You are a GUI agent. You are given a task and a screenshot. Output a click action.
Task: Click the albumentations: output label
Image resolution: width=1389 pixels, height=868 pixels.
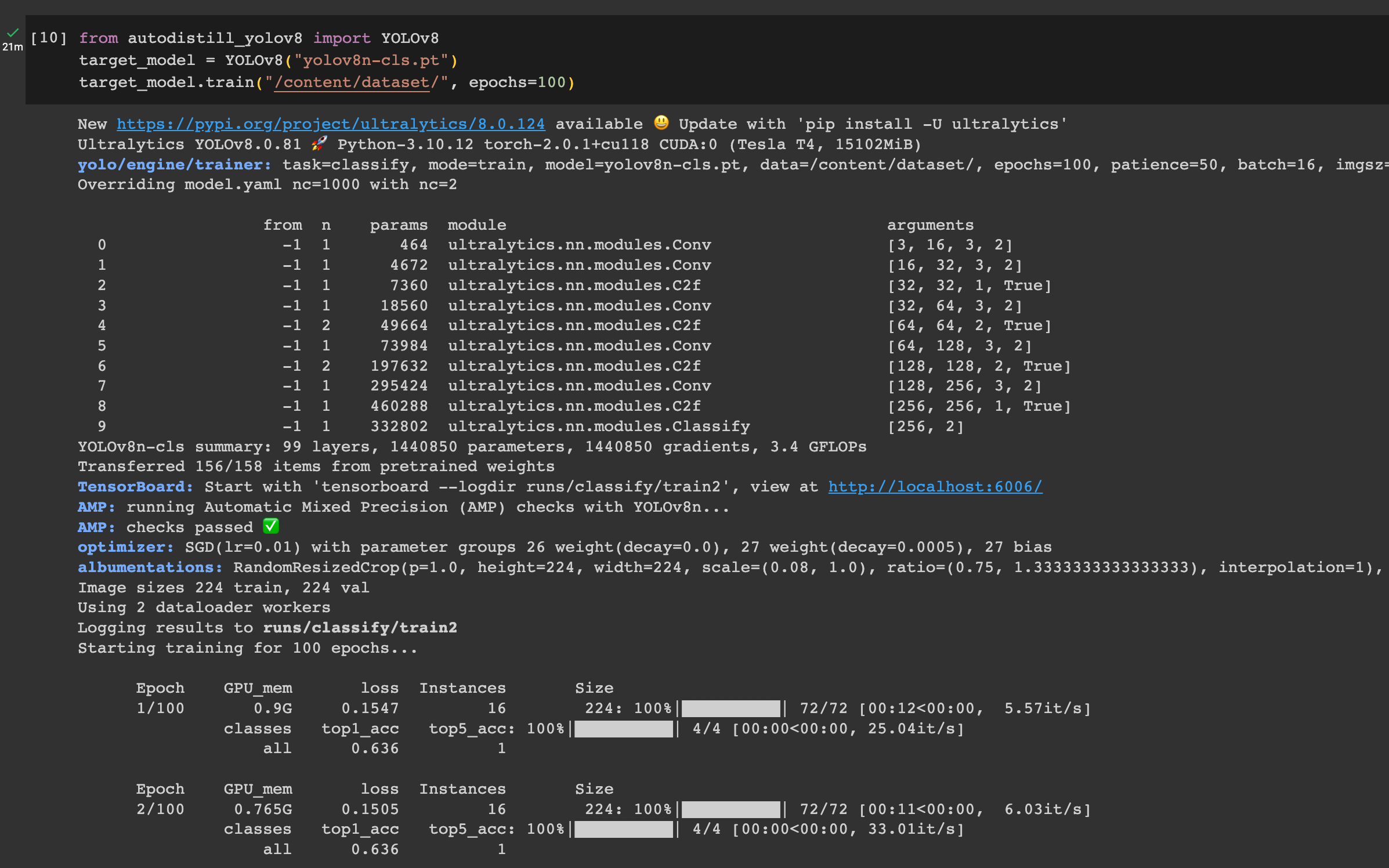click(x=150, y=567)
